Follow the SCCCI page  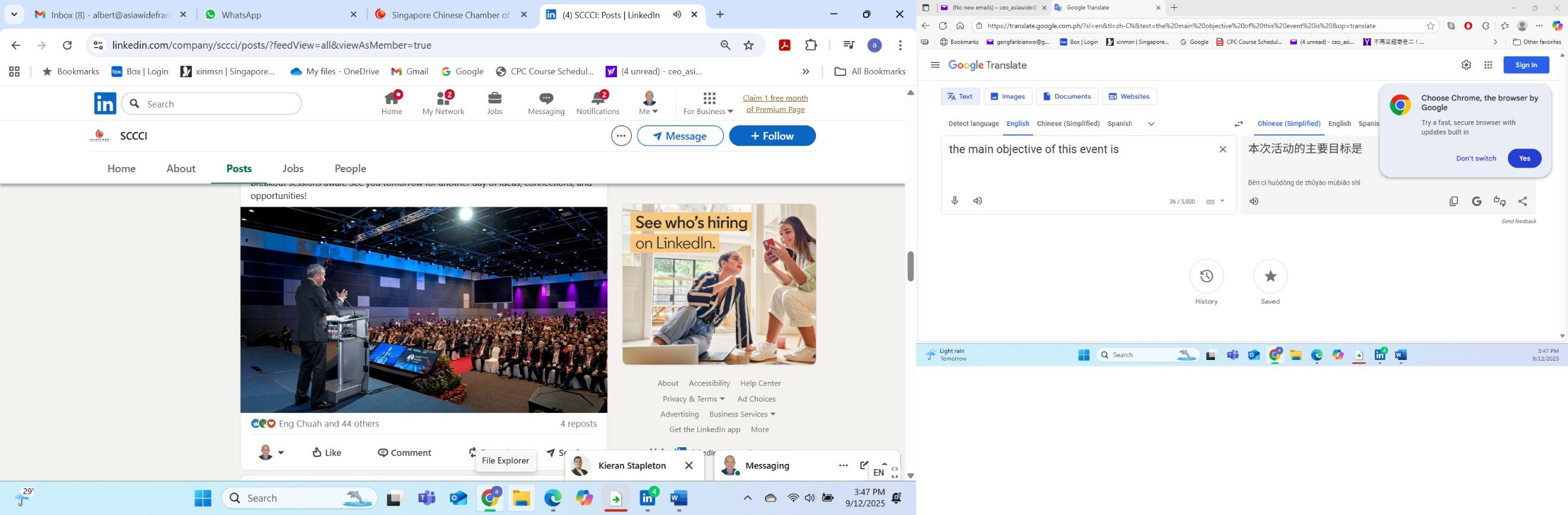tap(772, 135)
